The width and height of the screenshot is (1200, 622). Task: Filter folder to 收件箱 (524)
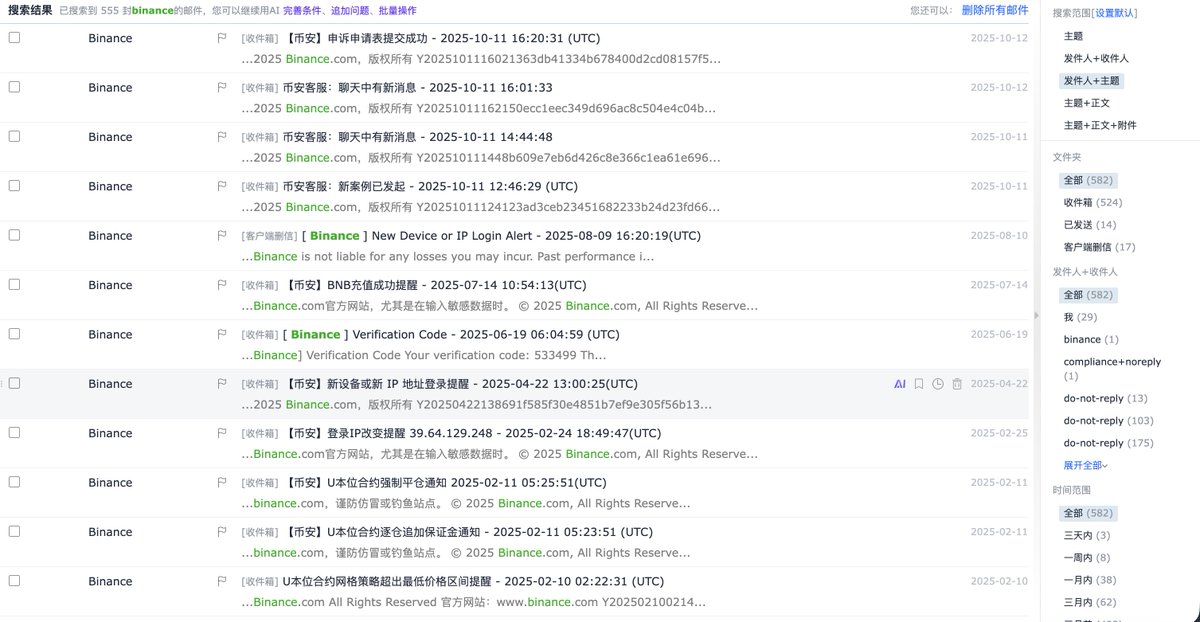(x=1092, y=202)
